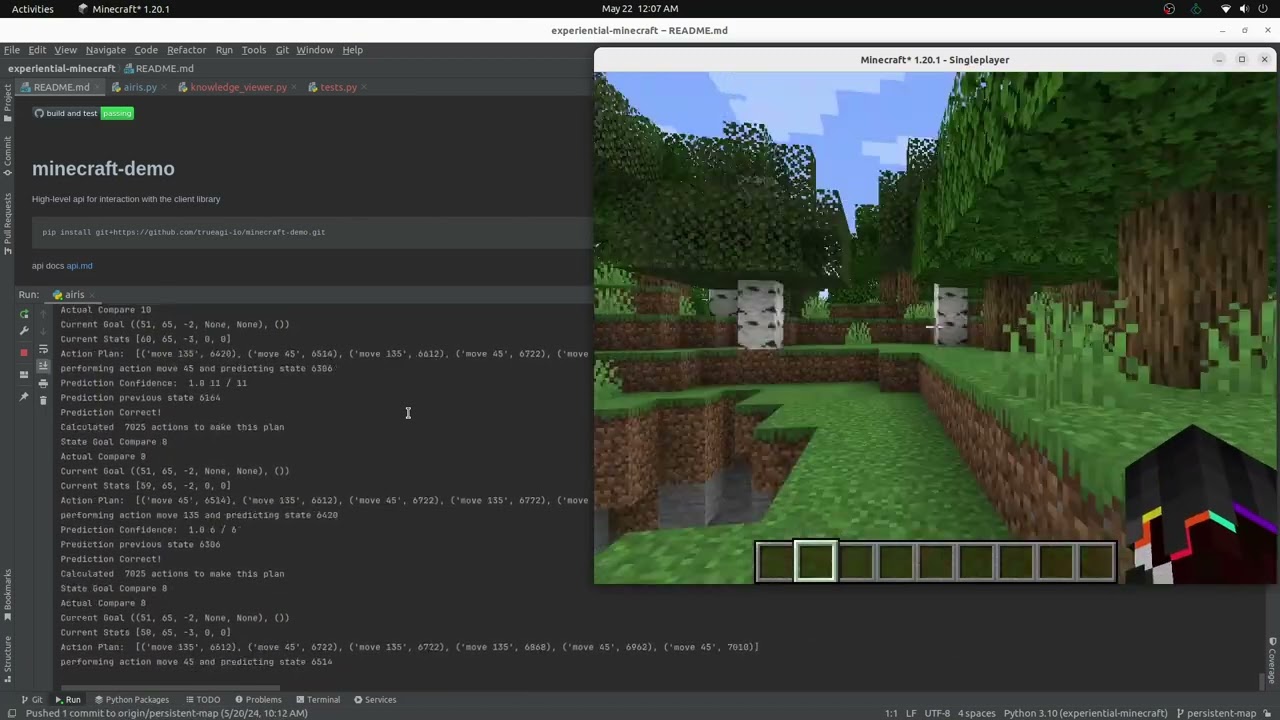1280x720 pixels.
Task: Close the airis run tab
Action: coord(93,295)
